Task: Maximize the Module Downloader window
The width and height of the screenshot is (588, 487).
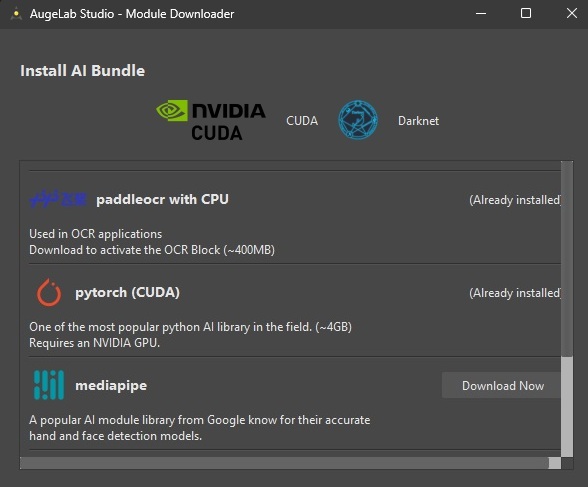Action: [x=526, y=13]
